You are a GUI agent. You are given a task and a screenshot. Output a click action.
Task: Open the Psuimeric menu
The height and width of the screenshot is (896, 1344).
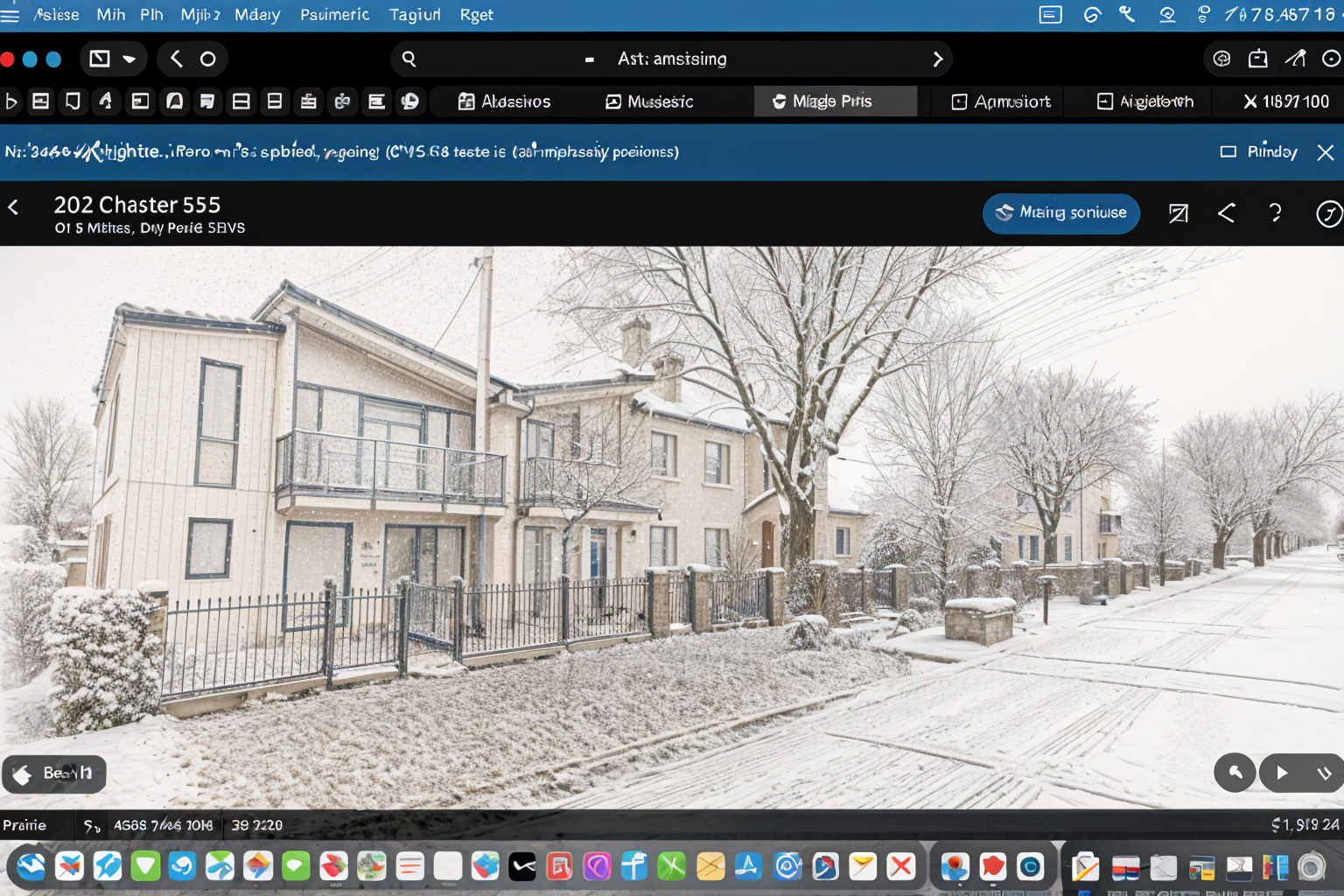click(334, 15)
